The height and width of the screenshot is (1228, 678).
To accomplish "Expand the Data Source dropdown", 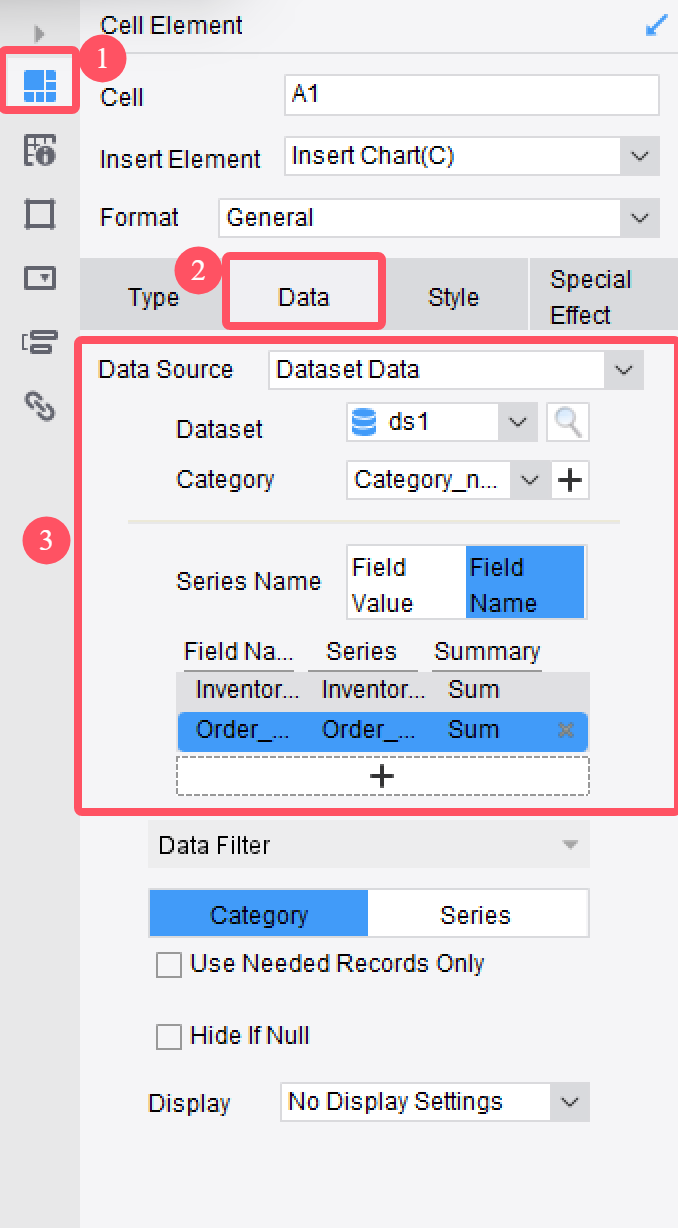I will tap(623, 370).
